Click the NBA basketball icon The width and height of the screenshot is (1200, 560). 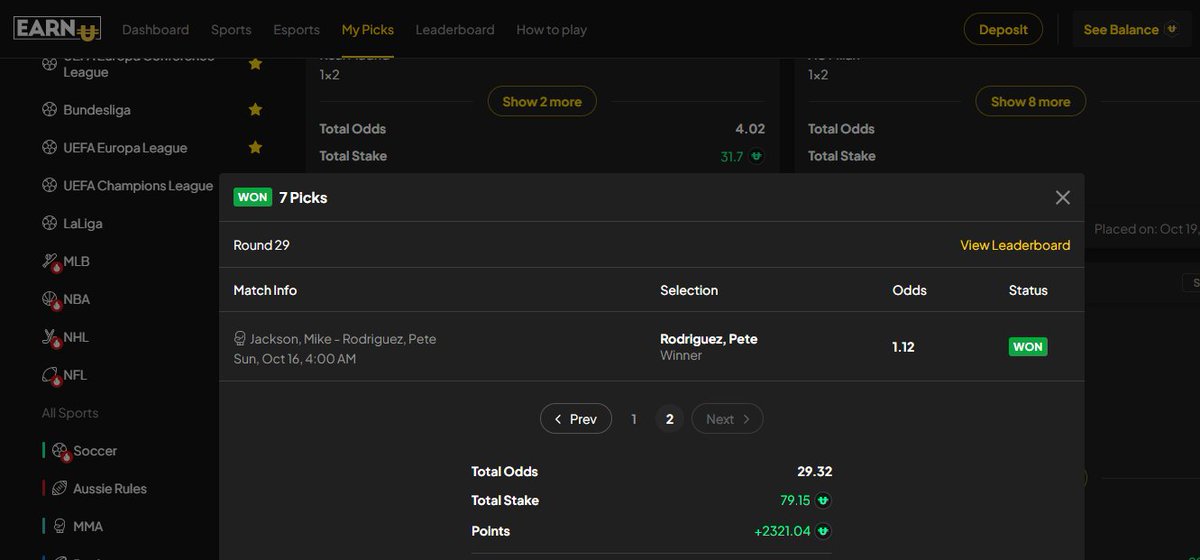tap(50, 300)
